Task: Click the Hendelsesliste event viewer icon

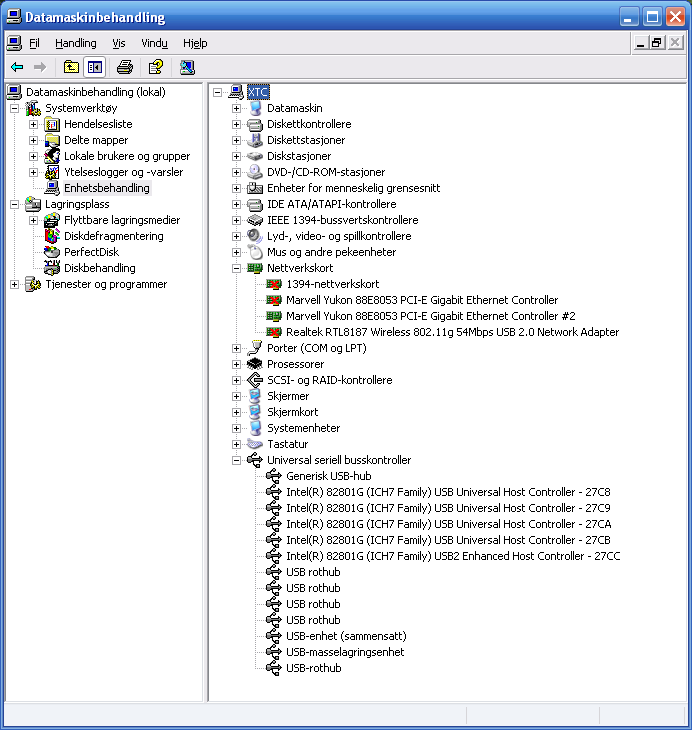Action: click(52, 124)
